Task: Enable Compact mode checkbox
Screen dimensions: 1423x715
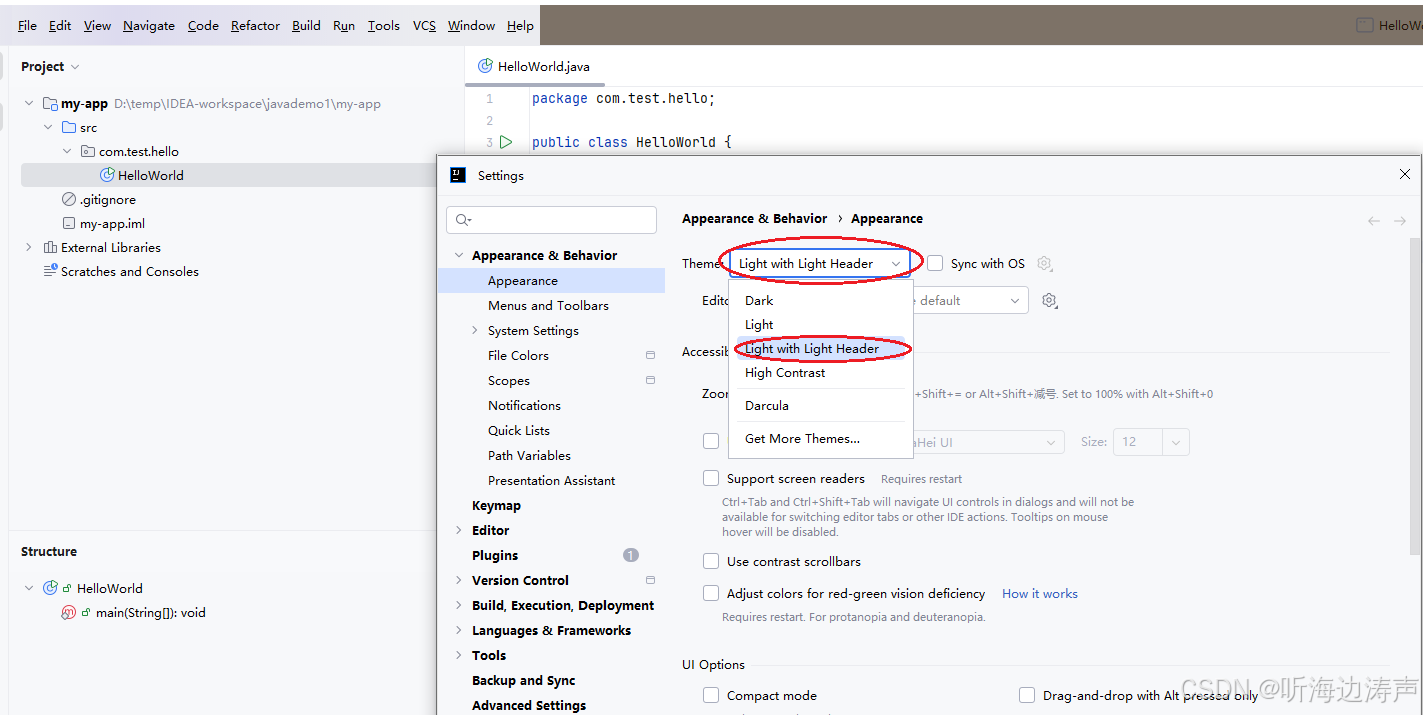Action: click(711, 695)
